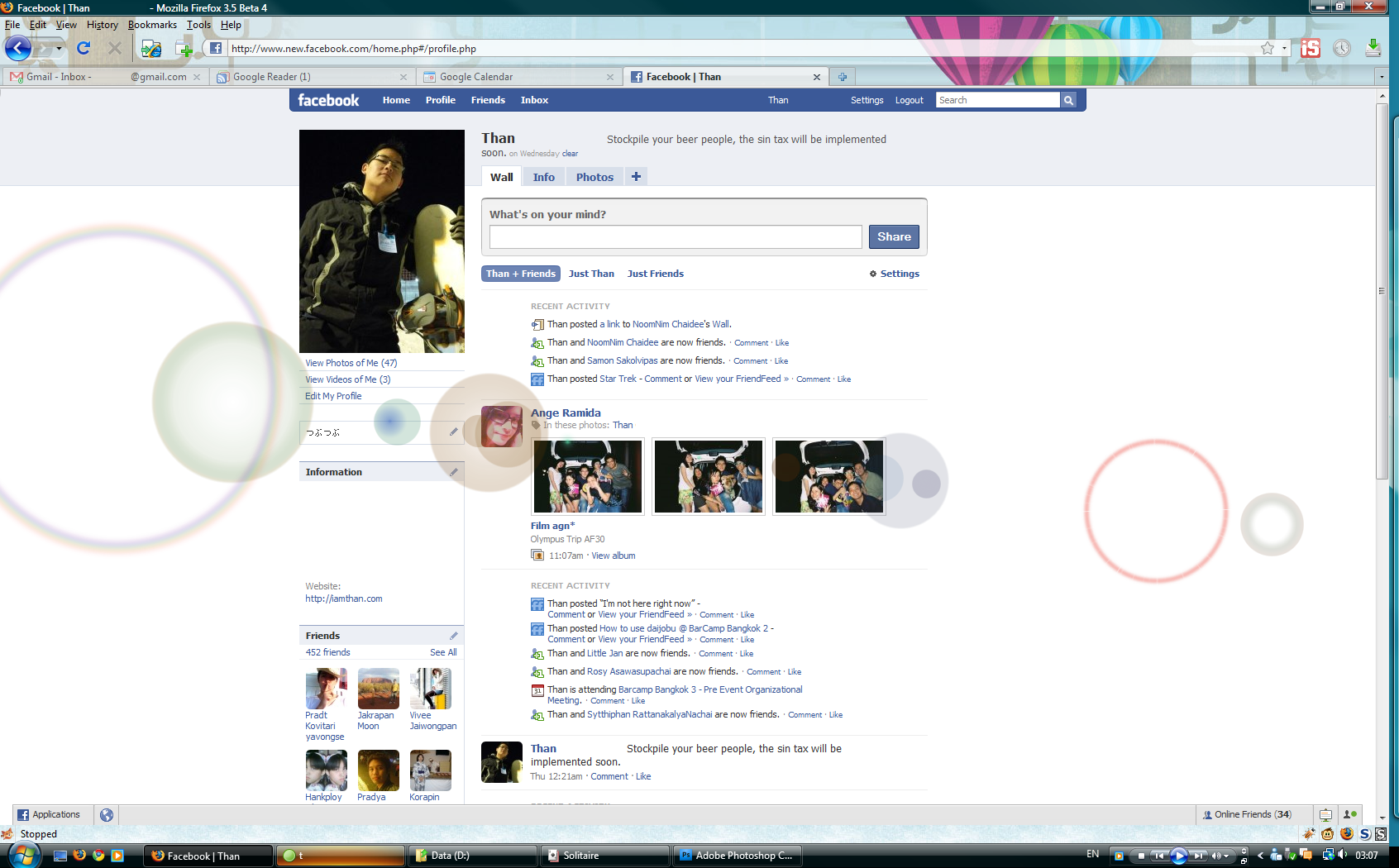Focus the Facebook Search field
1399x868 pixels.
tap(998, 100)
